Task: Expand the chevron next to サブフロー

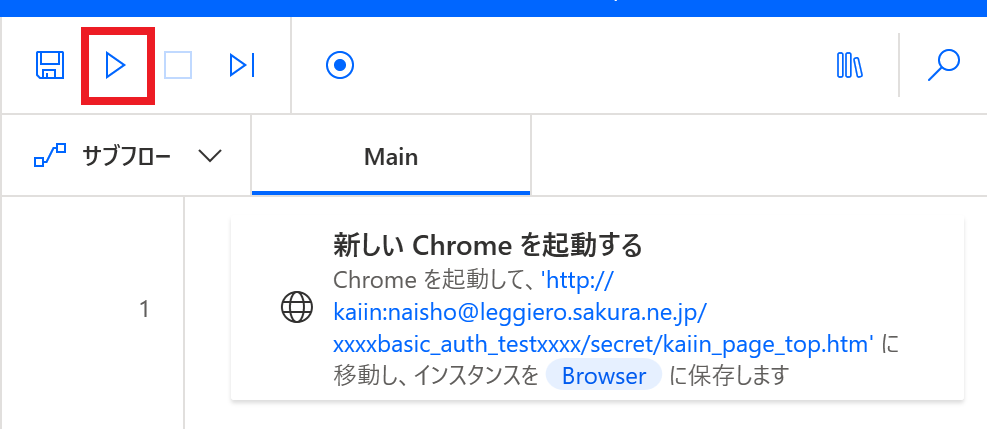Action: coord(209,156)
